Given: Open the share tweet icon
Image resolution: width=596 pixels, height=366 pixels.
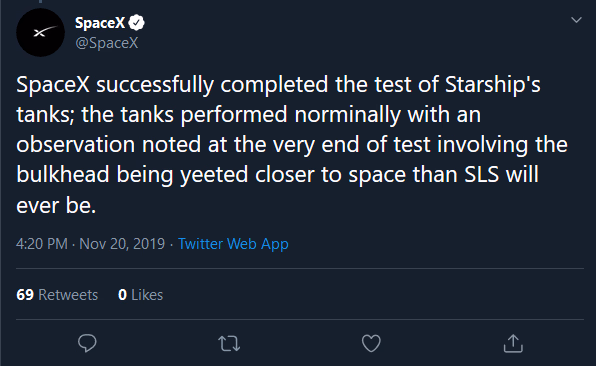Looking at the screenshot, I should tap(513, 343).
